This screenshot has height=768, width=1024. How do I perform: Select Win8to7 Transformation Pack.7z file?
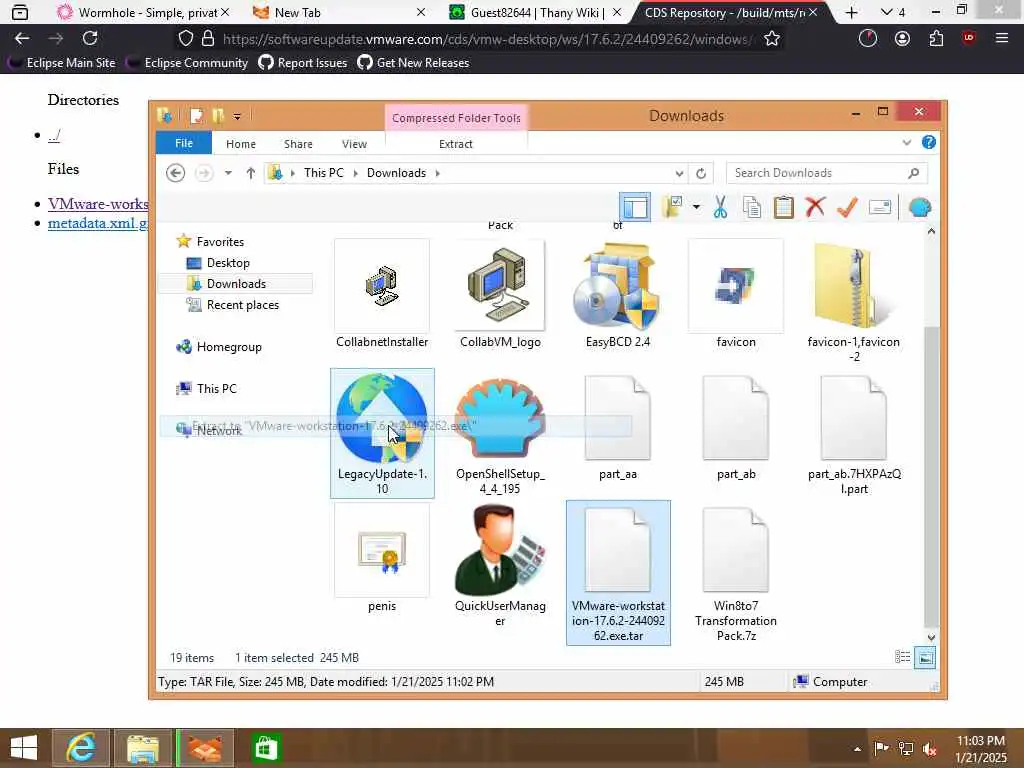click(736, 573)
